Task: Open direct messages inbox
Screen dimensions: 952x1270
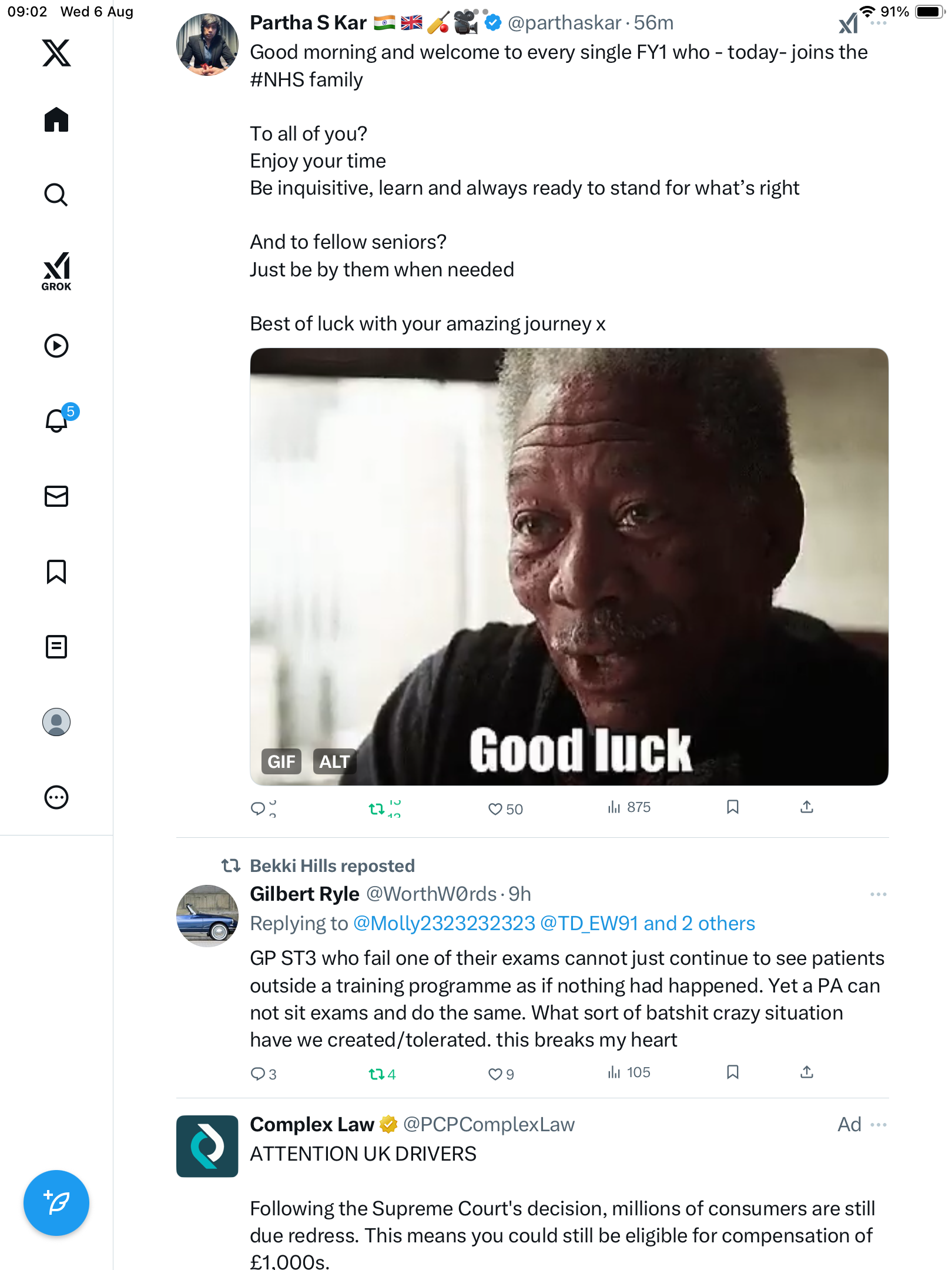Action: click(x=56, y=496)
